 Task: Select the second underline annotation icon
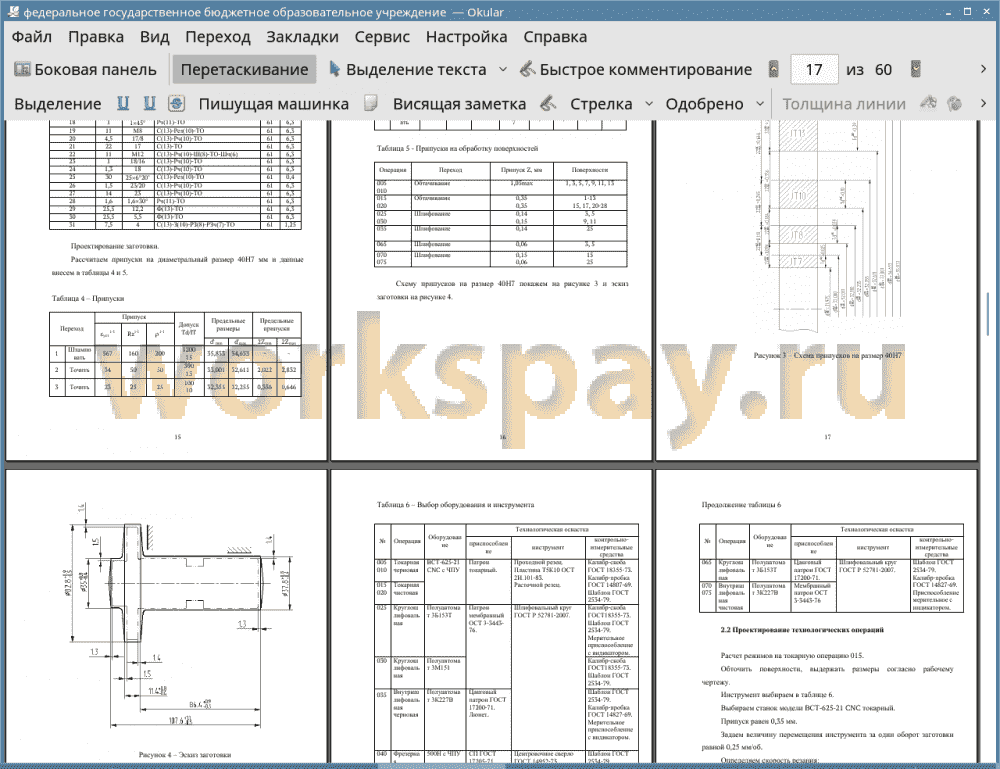(149, 103)
